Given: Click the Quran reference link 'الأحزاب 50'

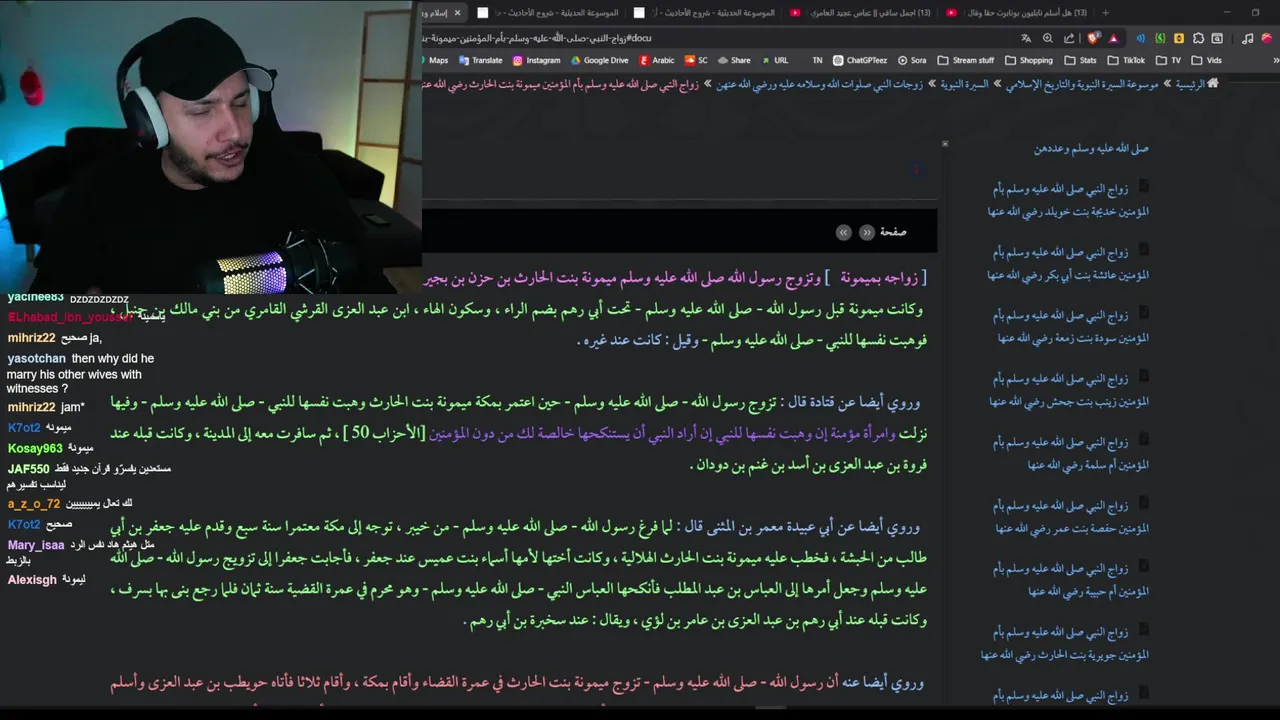Looking at the screenshot, I should pos(384,433).
